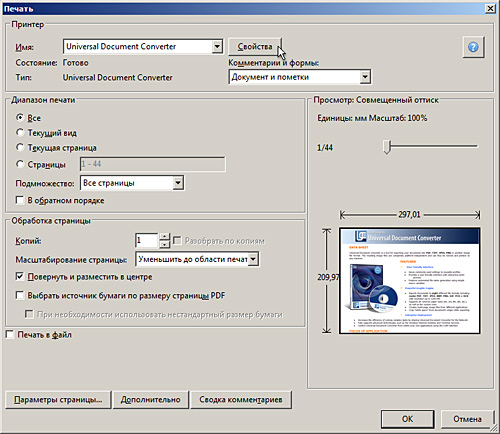Screen dimensions: 500x434
Task: Increase copies with up spinner arrow
Action: pyautogui.click(x=164, y=237)
